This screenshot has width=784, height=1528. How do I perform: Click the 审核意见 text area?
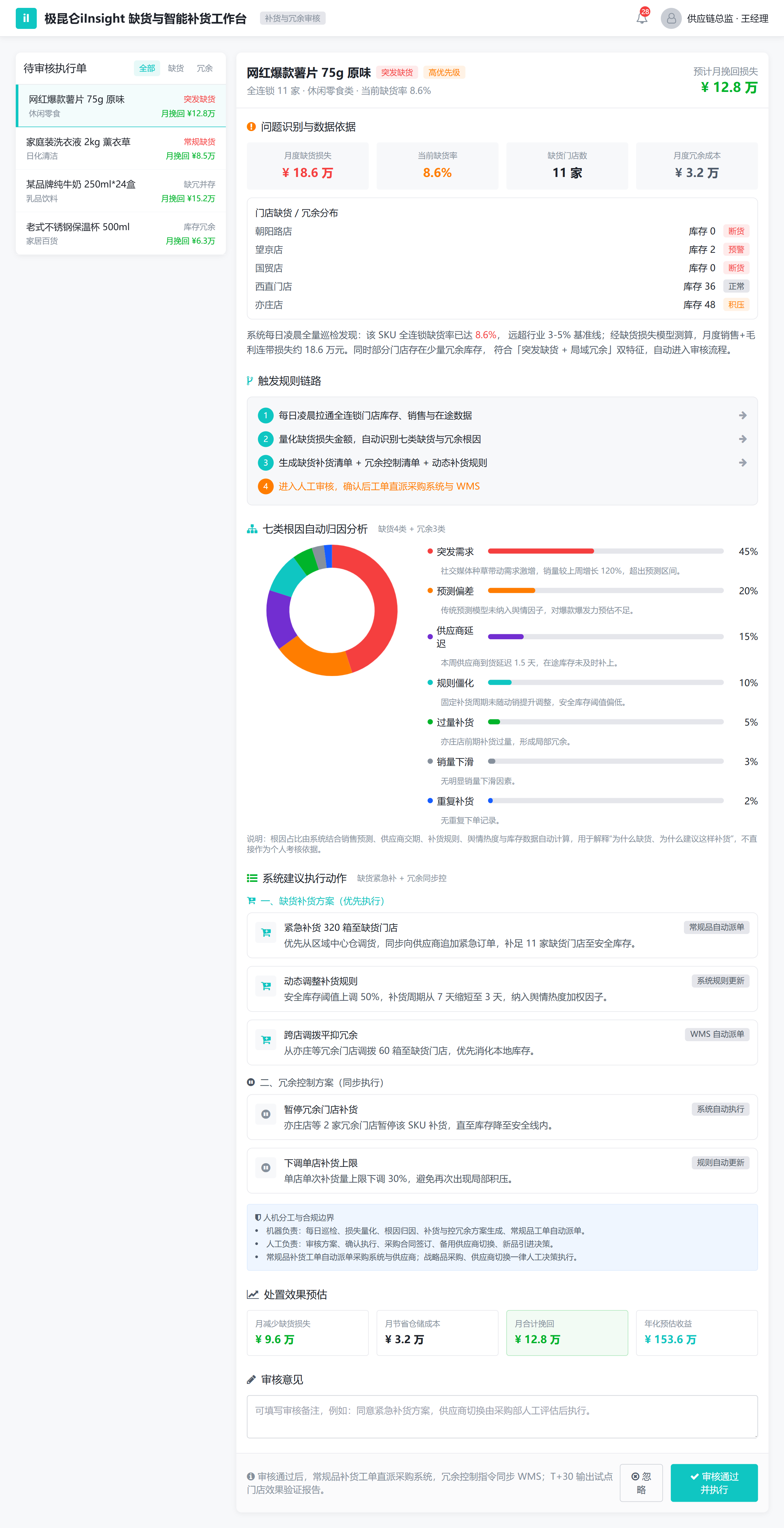point(502,1416)
